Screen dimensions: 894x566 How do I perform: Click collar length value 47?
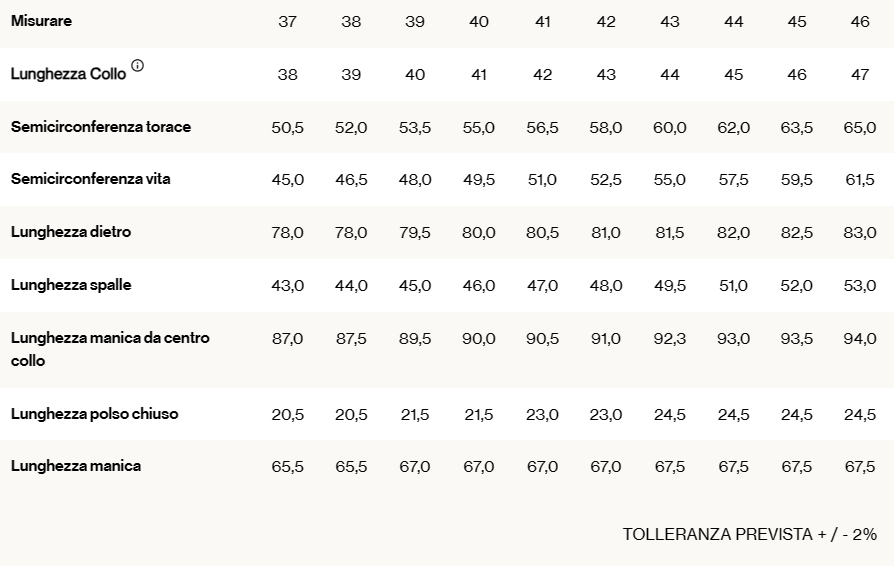coord(860,75)
